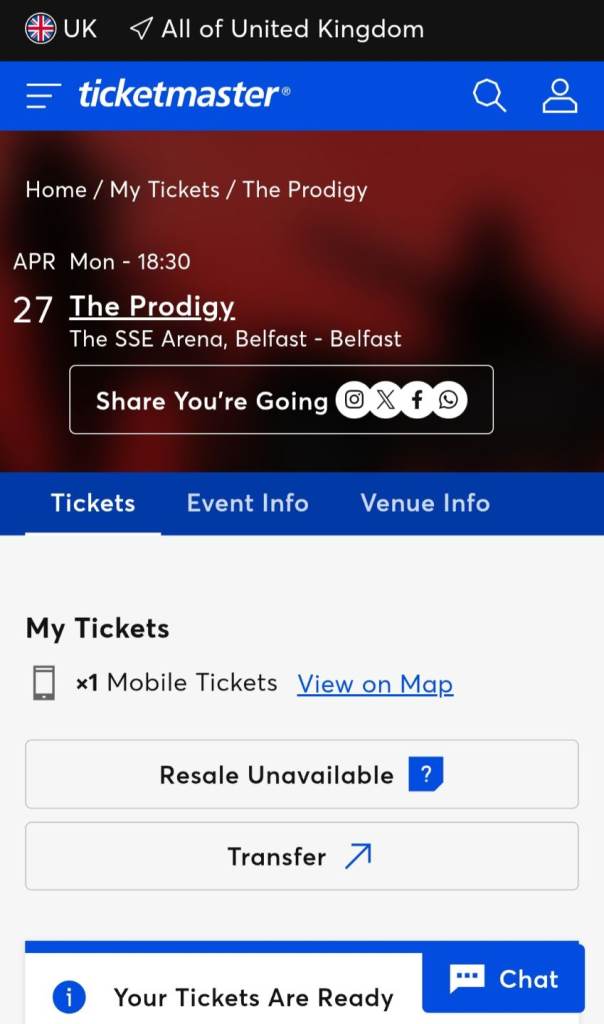
Task: Click the Resale Unavailable question mark icon
Action: click(x=425, y=774)
